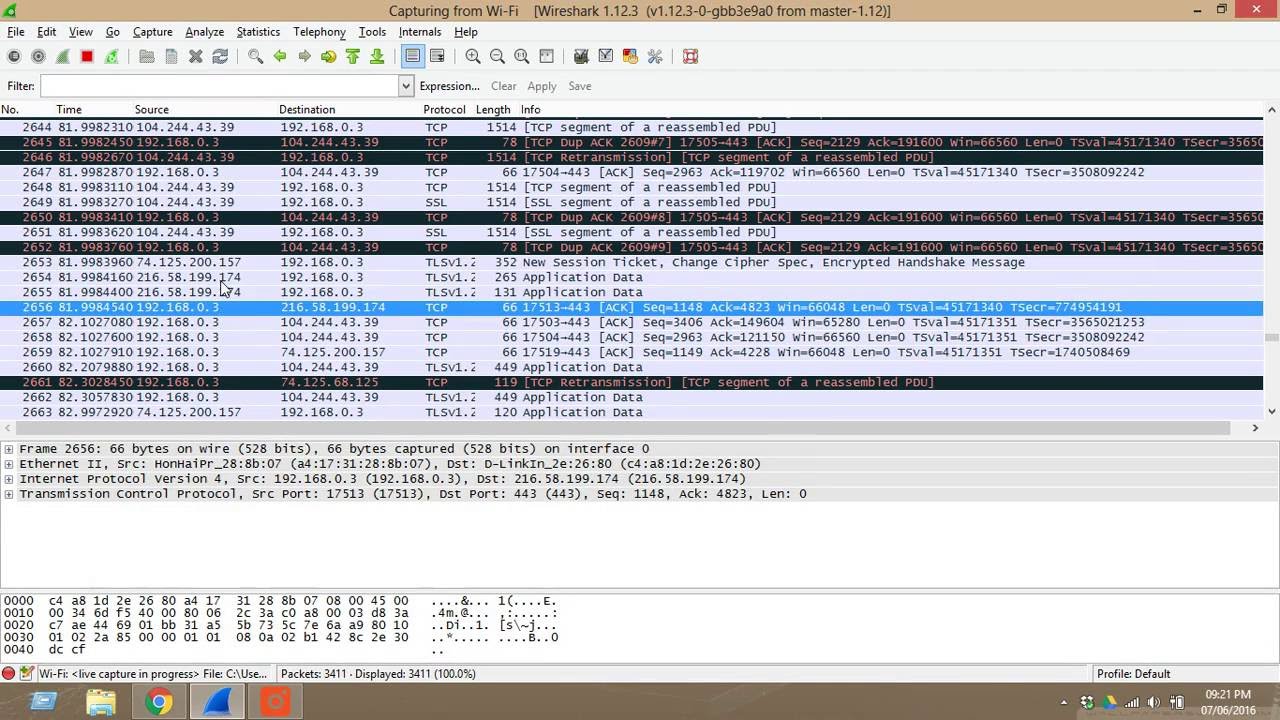
Task: Zoom out on packet text
Action: (497, 57)
